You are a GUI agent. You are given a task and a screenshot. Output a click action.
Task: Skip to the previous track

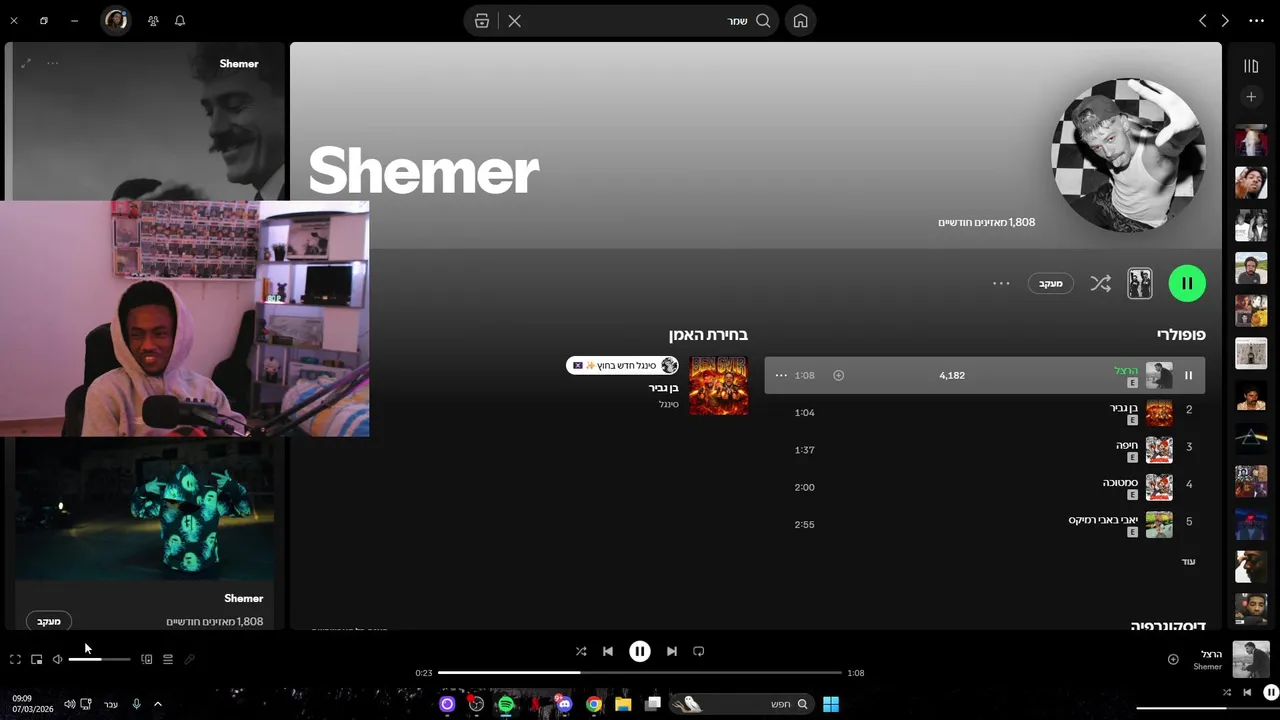pos(607,651)
